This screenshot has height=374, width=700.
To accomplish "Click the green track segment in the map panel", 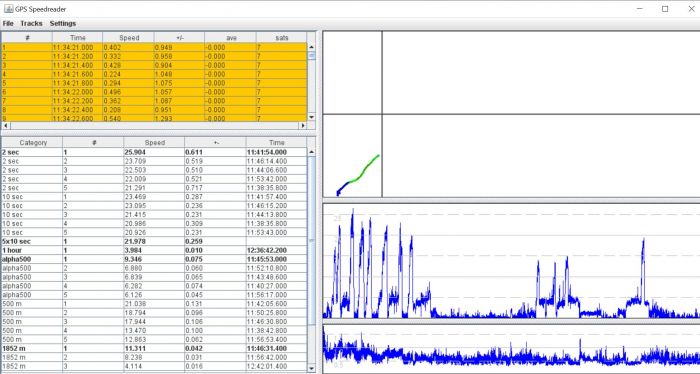I will pyautogui.click(x=365, y=169).
